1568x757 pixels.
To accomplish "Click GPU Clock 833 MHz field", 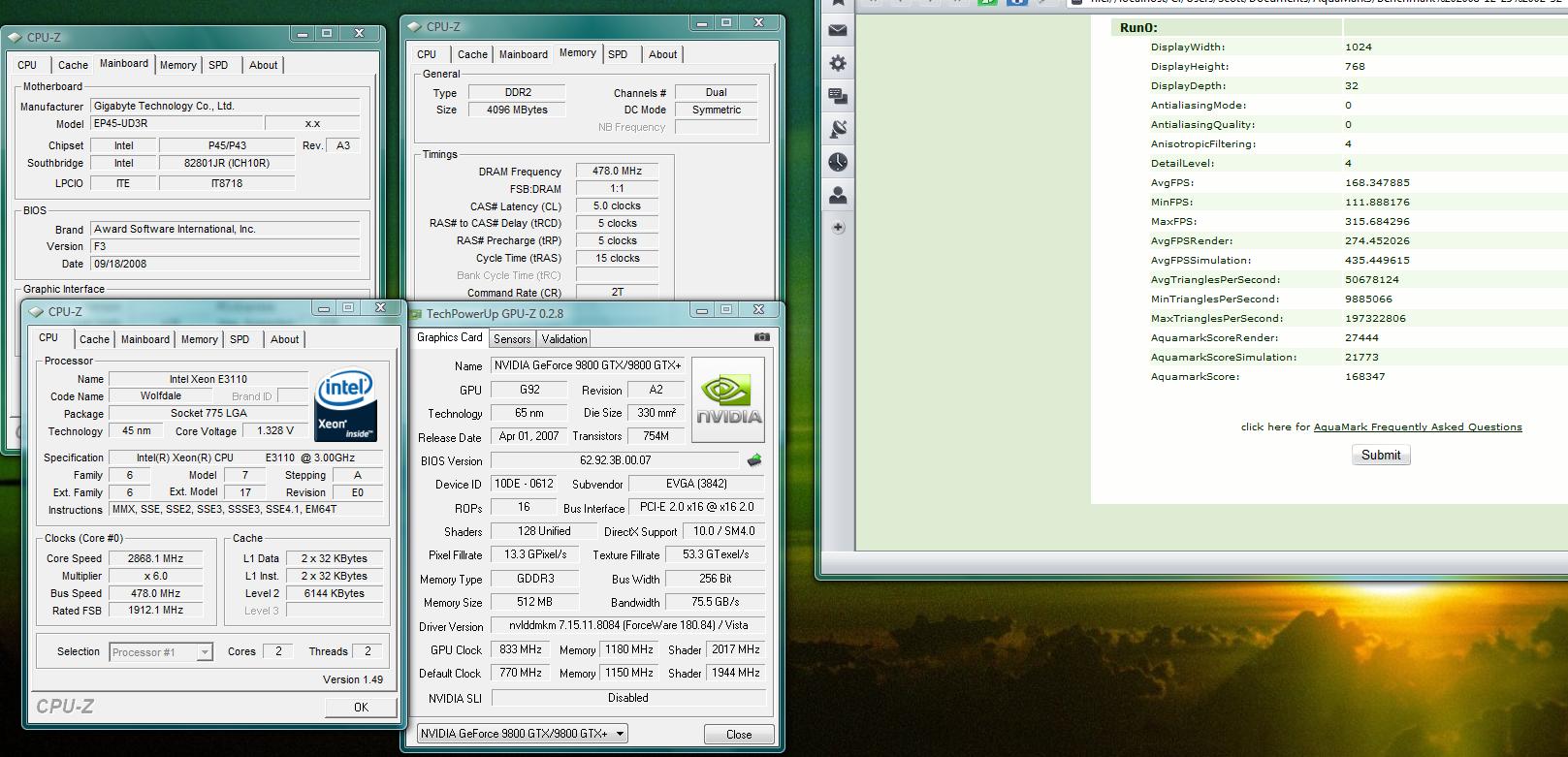I will (521, 649).
